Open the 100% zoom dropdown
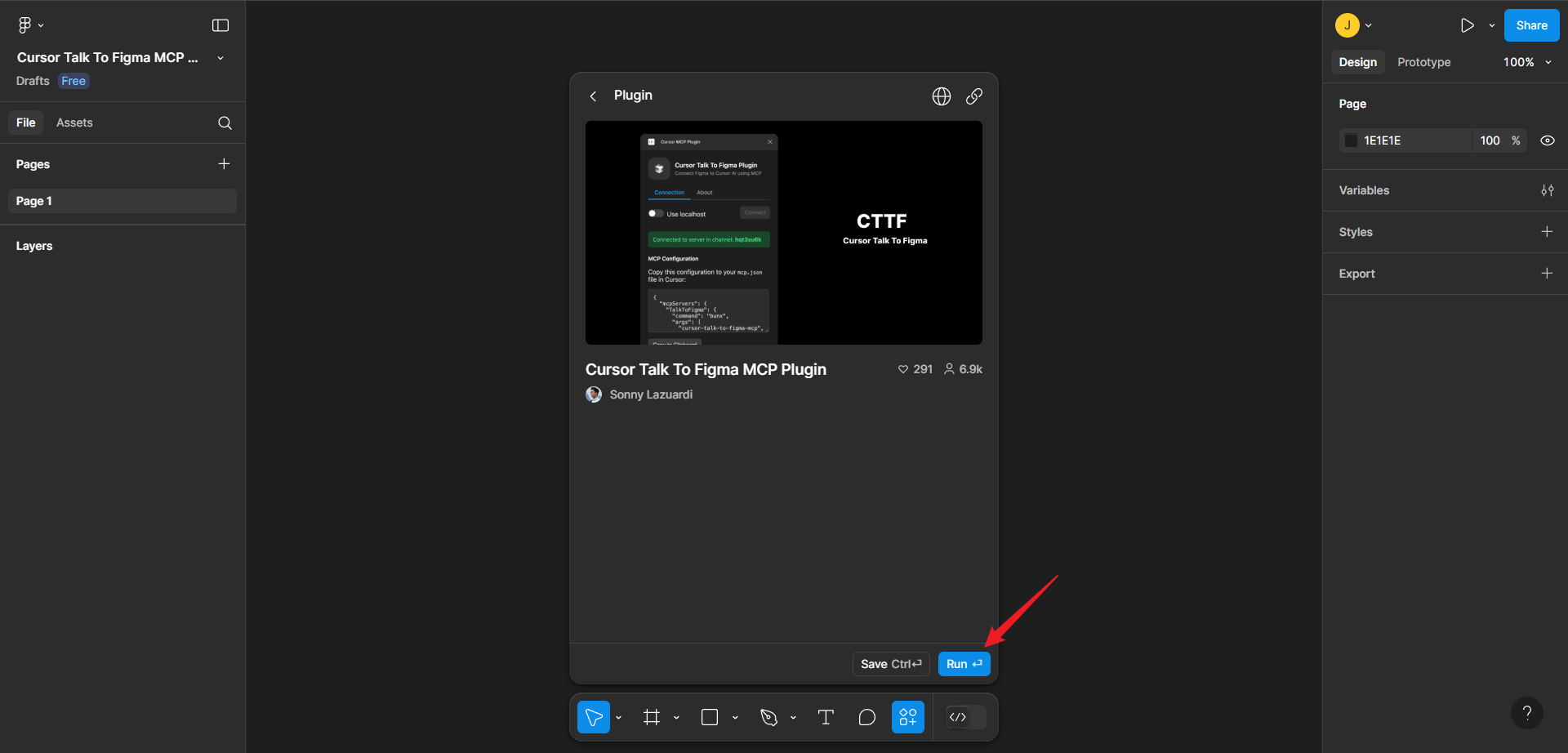Screen dimensions: 1568x753 (1527, 62)
